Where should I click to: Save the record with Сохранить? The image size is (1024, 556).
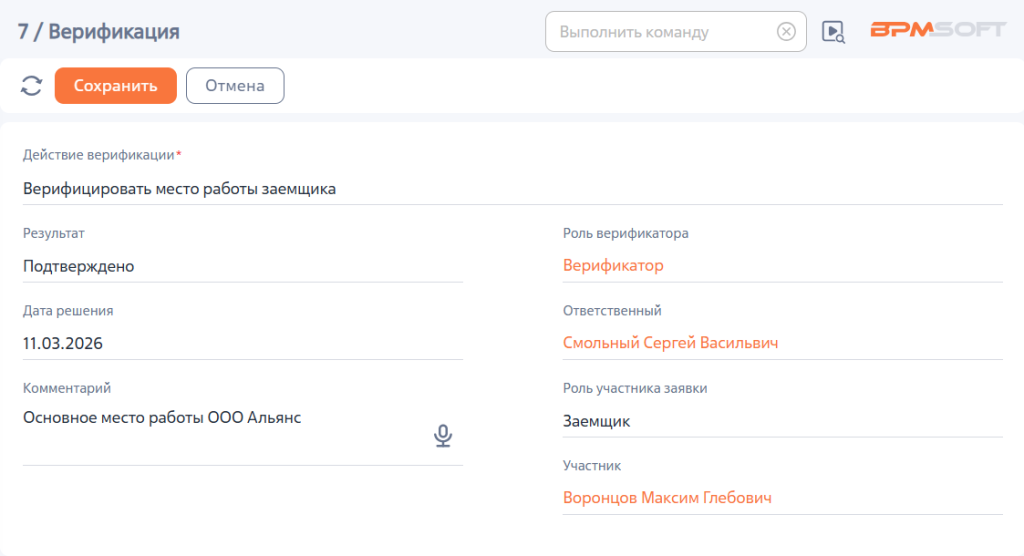pos(116,86)
